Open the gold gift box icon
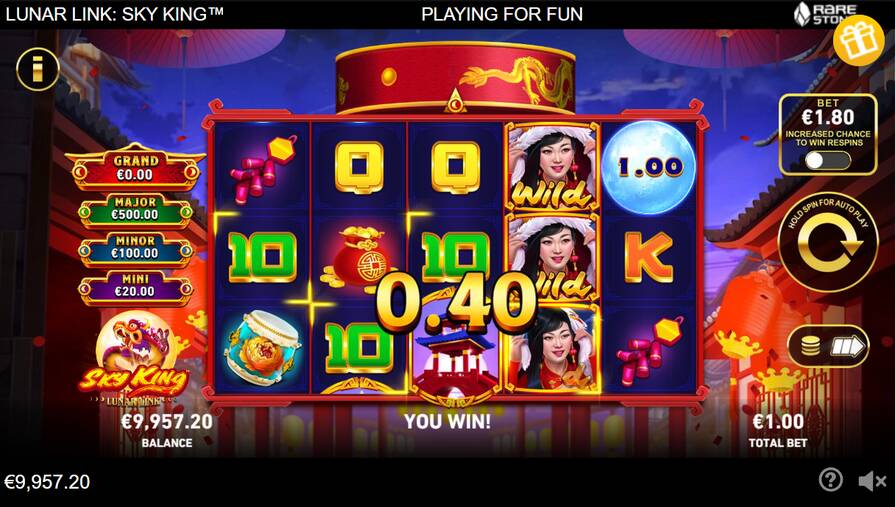 tap(858, 40)
